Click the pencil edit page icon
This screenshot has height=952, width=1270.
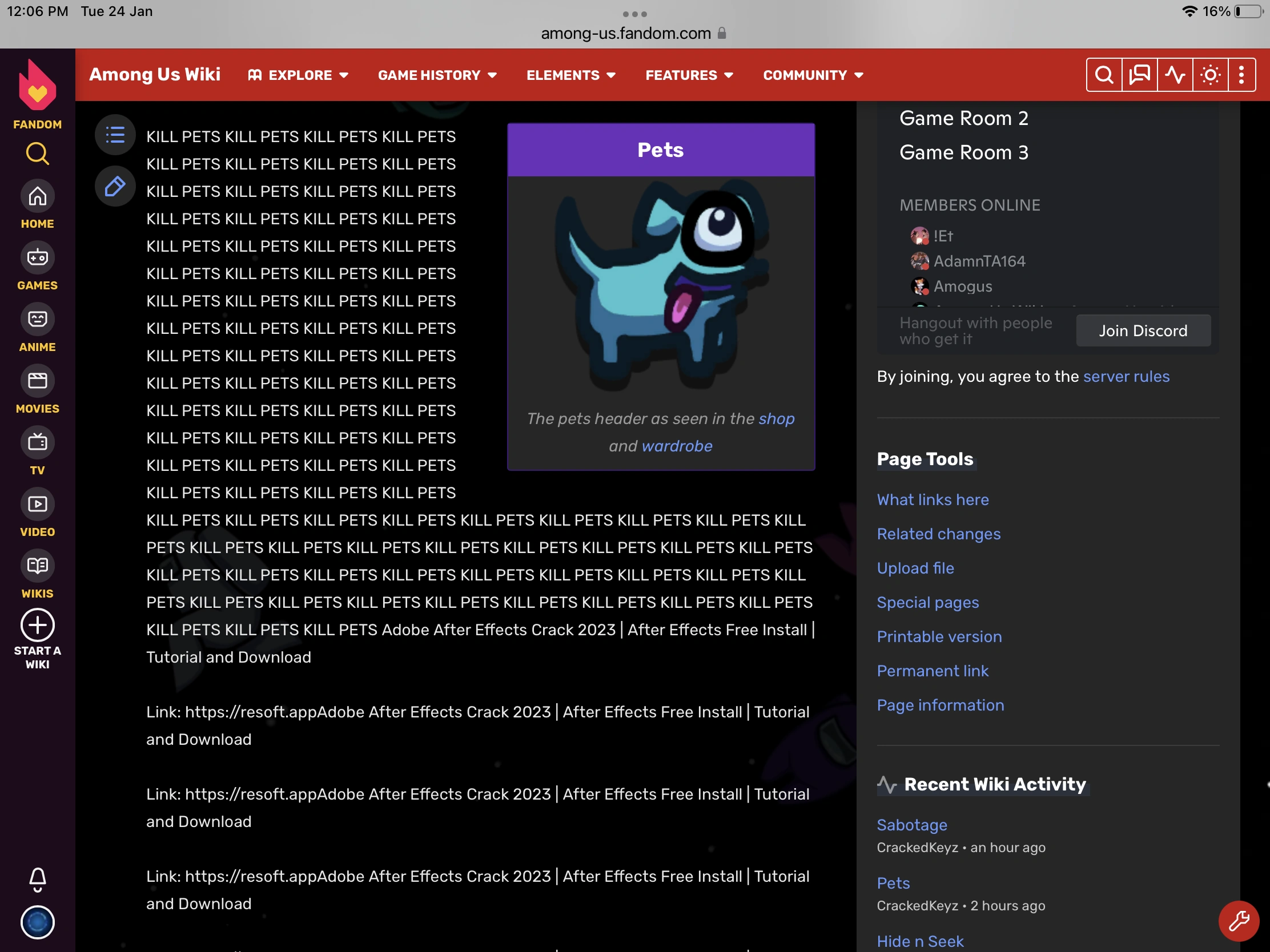click(115, 186)
